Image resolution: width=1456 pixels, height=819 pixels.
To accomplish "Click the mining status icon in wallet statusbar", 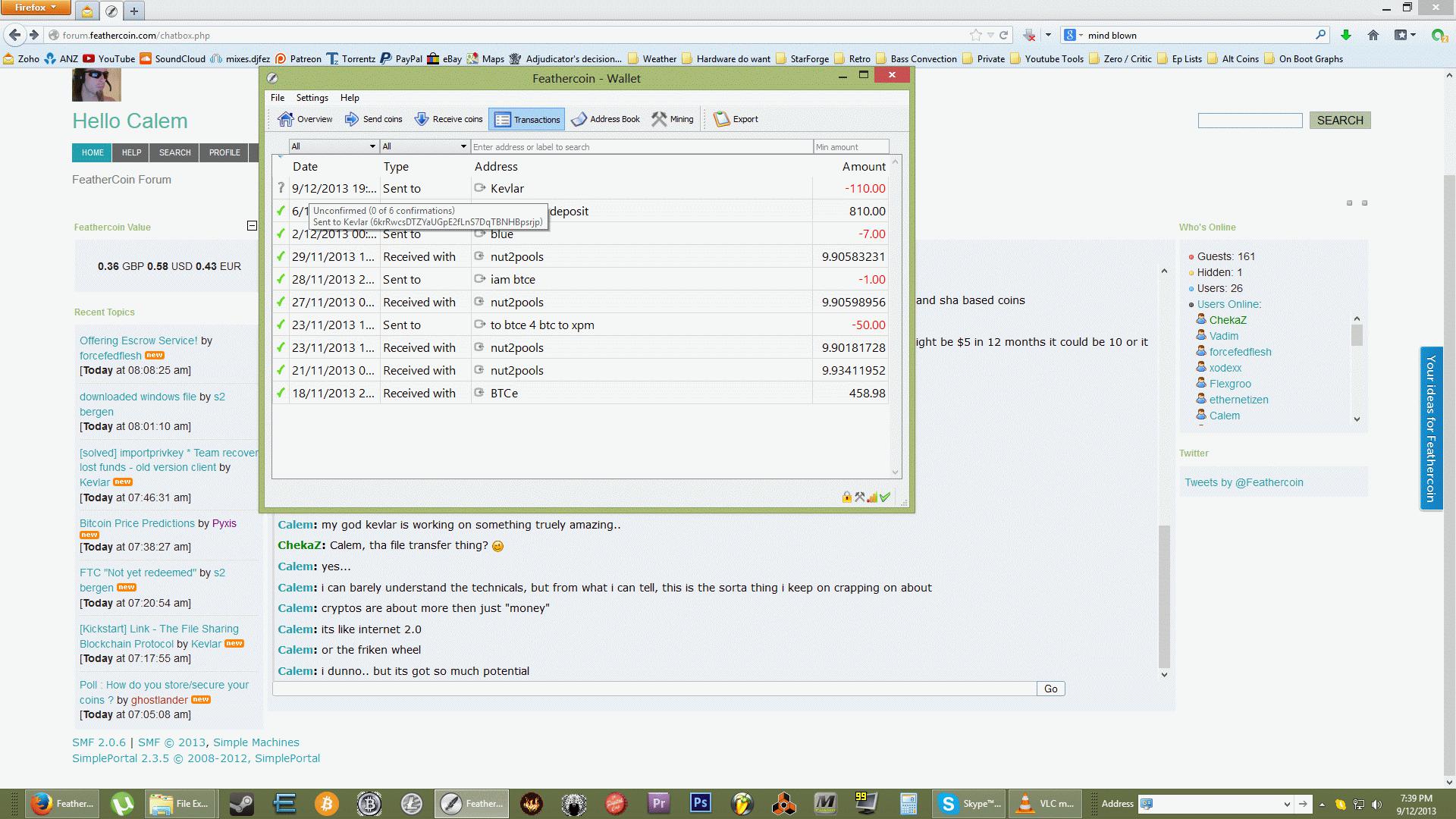I will tap(859, 497).
